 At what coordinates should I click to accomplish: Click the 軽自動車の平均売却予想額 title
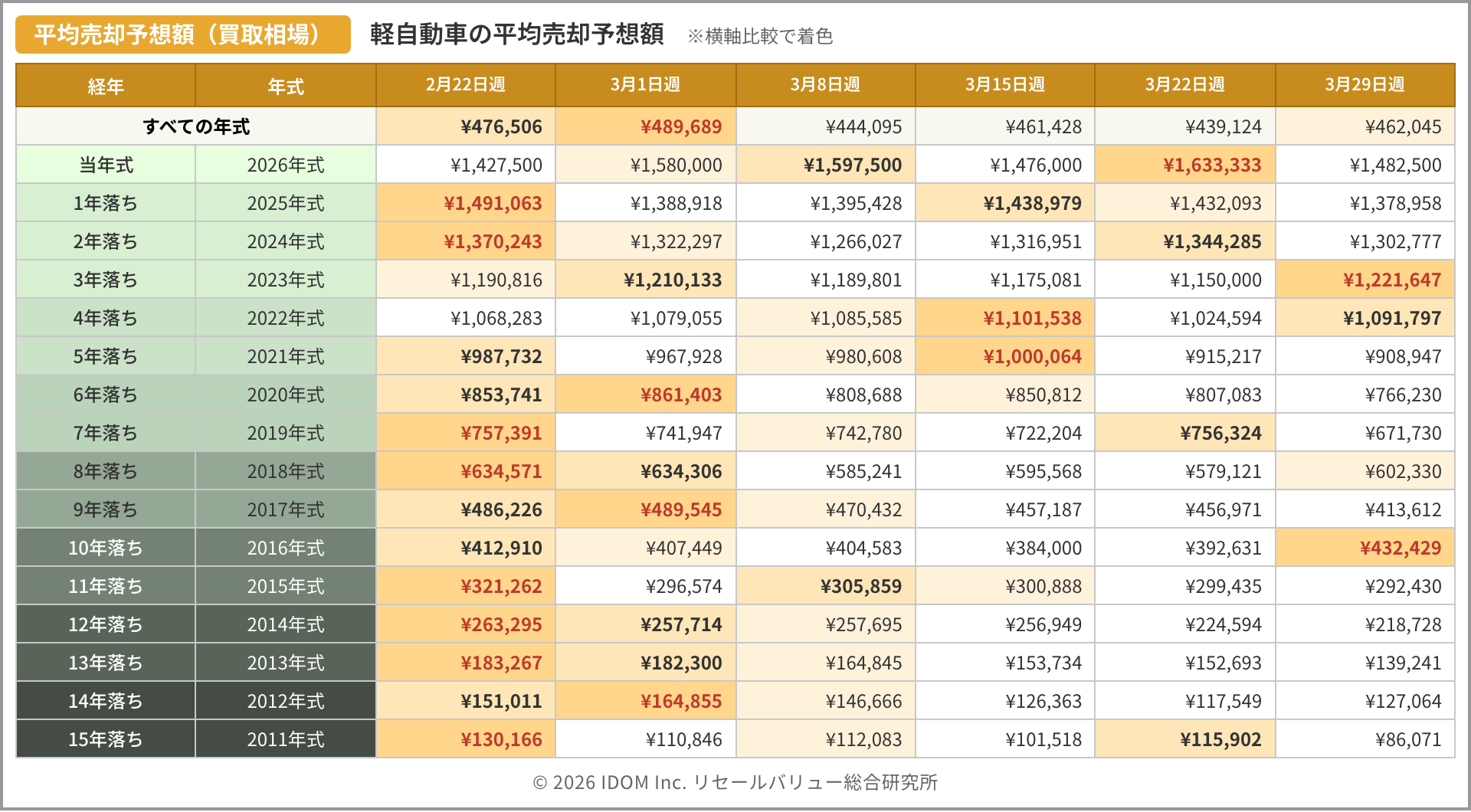[516, 34]
